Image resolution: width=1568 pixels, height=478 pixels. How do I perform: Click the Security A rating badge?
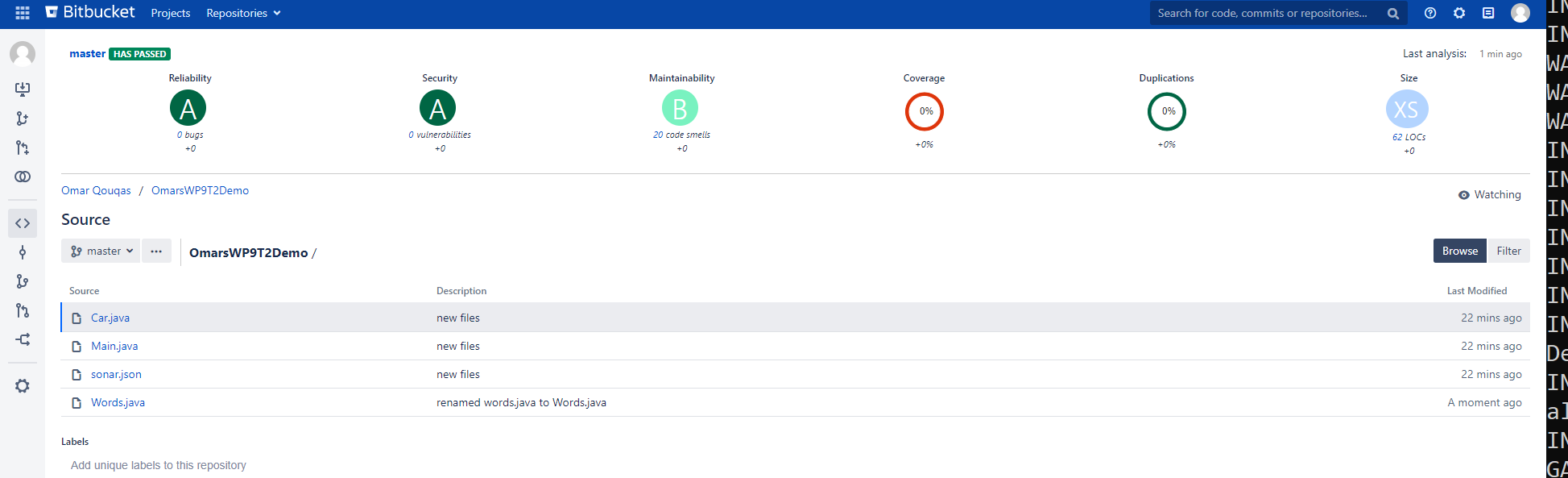[438, 108]
